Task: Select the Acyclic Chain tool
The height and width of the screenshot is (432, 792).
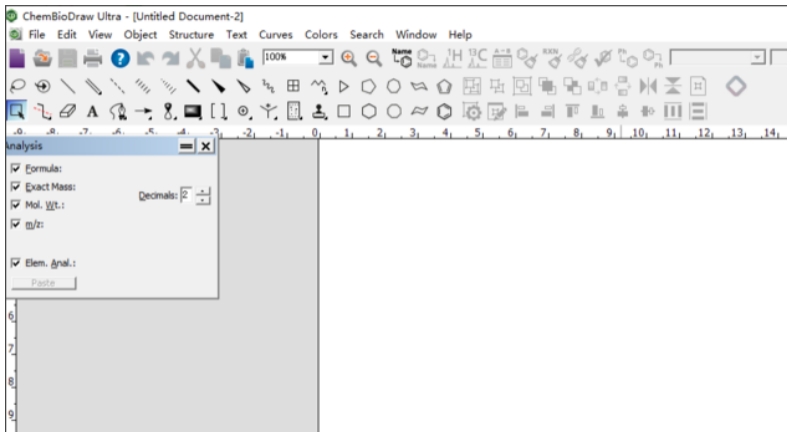Action: pyautogui.click(x=318, y=86)
